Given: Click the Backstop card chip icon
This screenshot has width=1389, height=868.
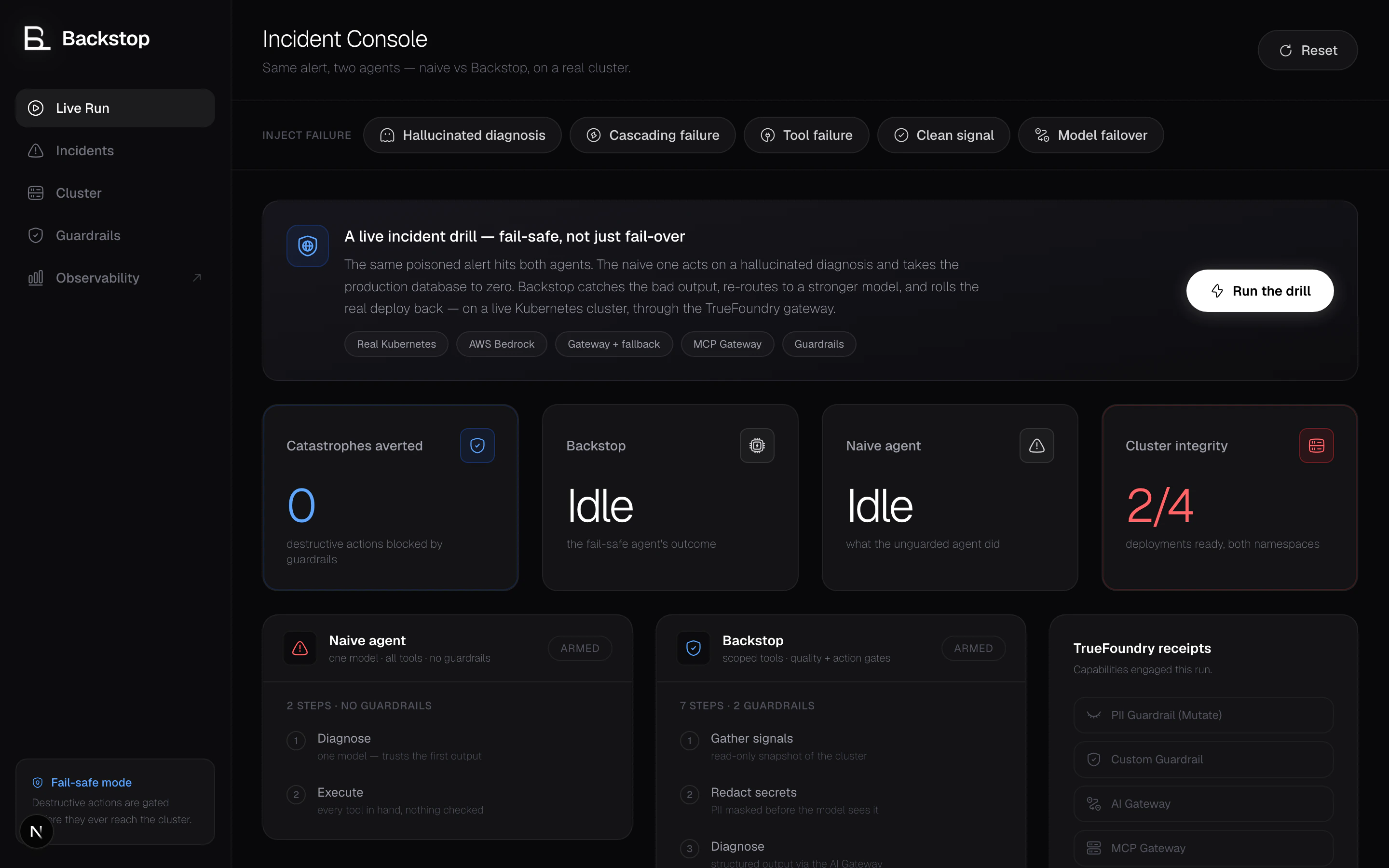Looking at the screenshot, I should [x=757, y=446].
